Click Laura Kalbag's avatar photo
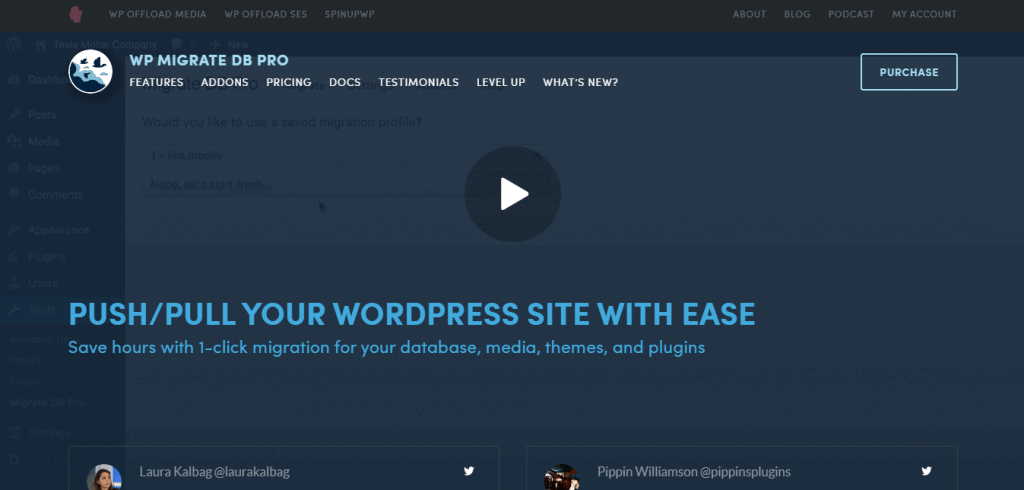The height and width of the screenshot is (490, 1024). 104,478
